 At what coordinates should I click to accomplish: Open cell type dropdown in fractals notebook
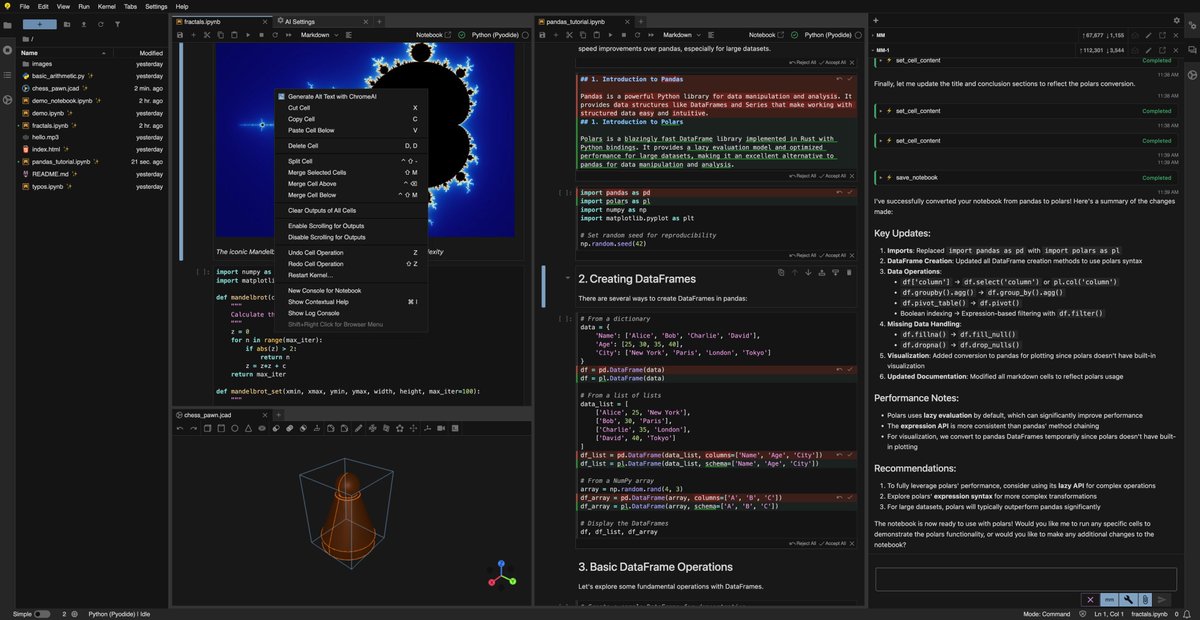click(319, 35)
